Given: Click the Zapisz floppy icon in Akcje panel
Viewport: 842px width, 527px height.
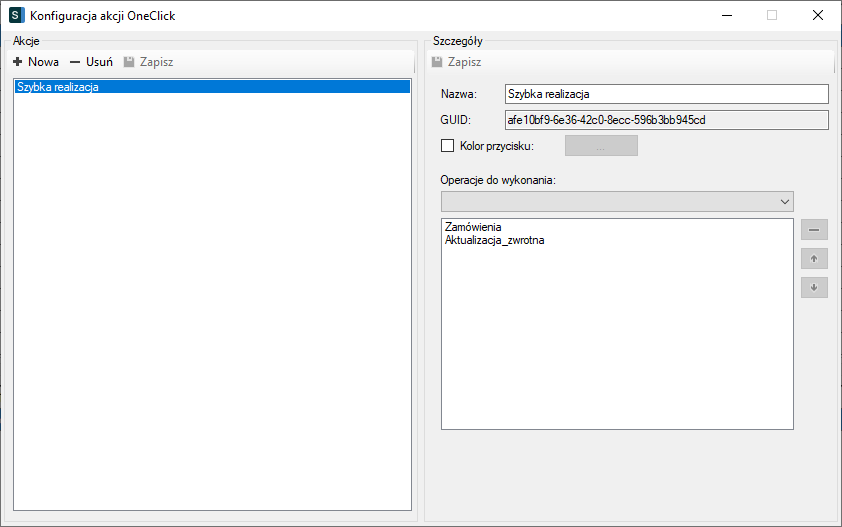Looking at the screenshot, I should [x=129, y=62].
